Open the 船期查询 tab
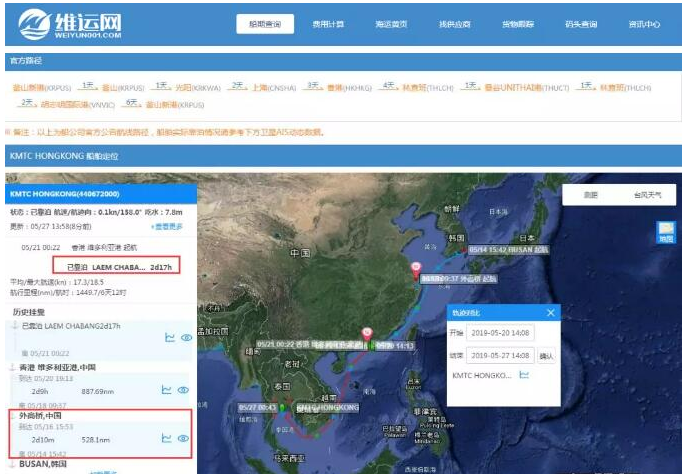Screen dimensions: 683x474 click(265, 24)
